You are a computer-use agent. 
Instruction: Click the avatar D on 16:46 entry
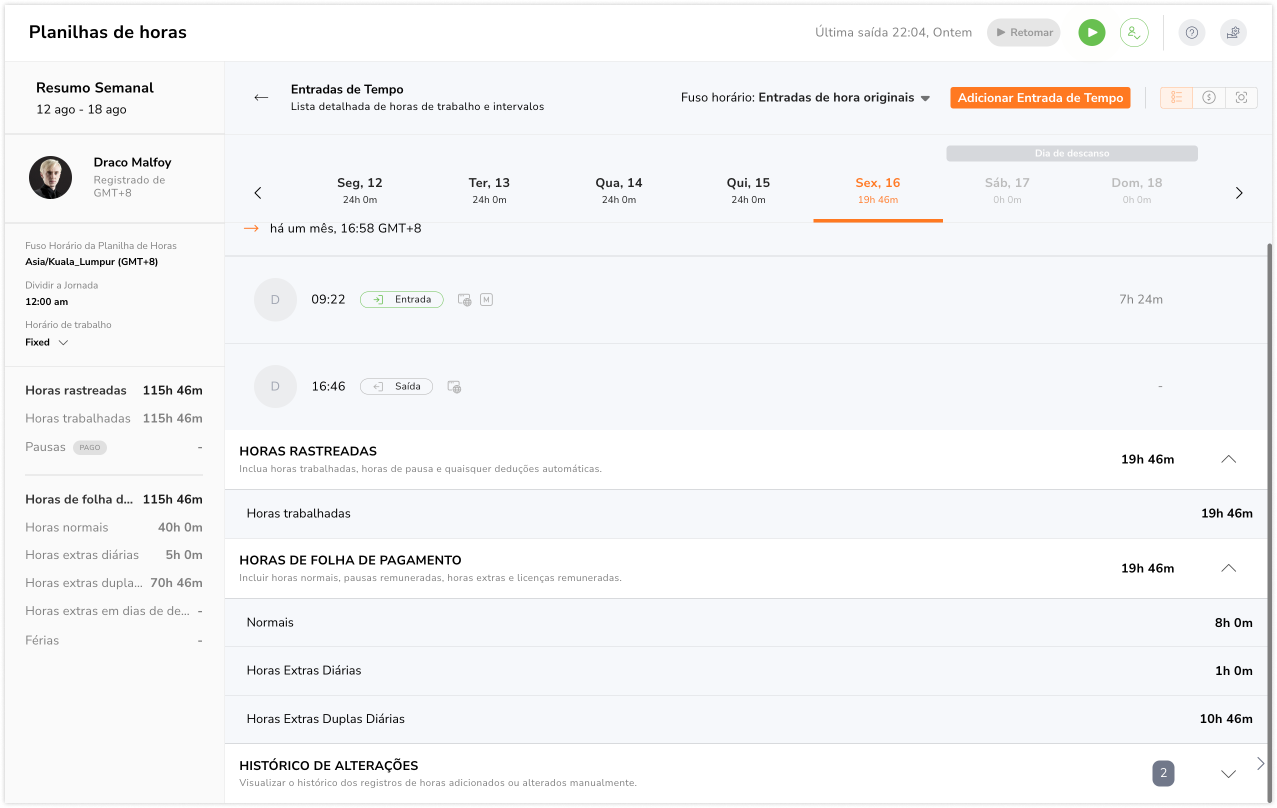[275, 386]
